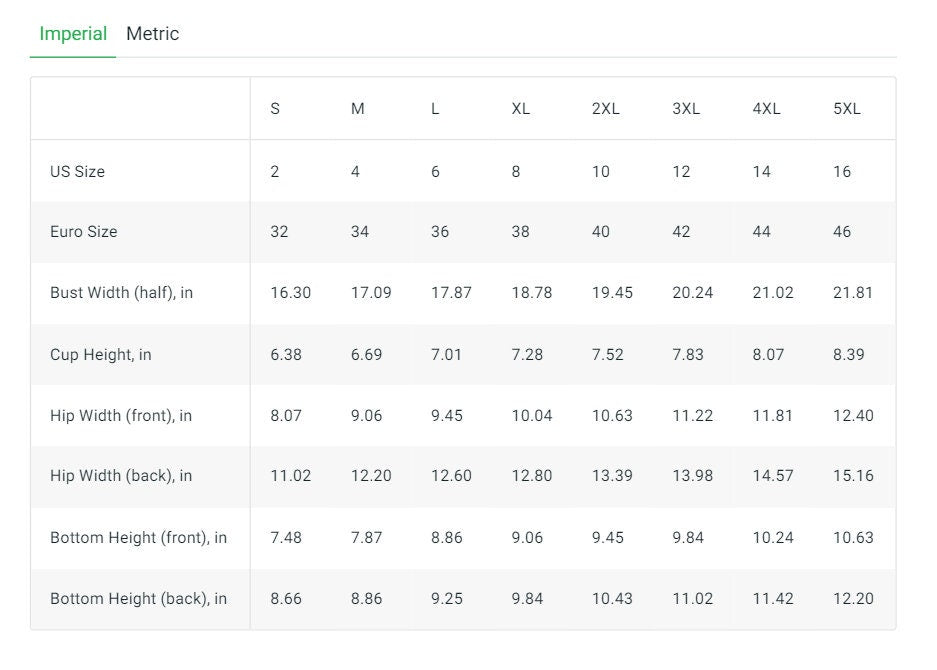Click the 2XL size column header
This screenshot has width=937, height=670.
pyautogui.click(x=605, y=109)
